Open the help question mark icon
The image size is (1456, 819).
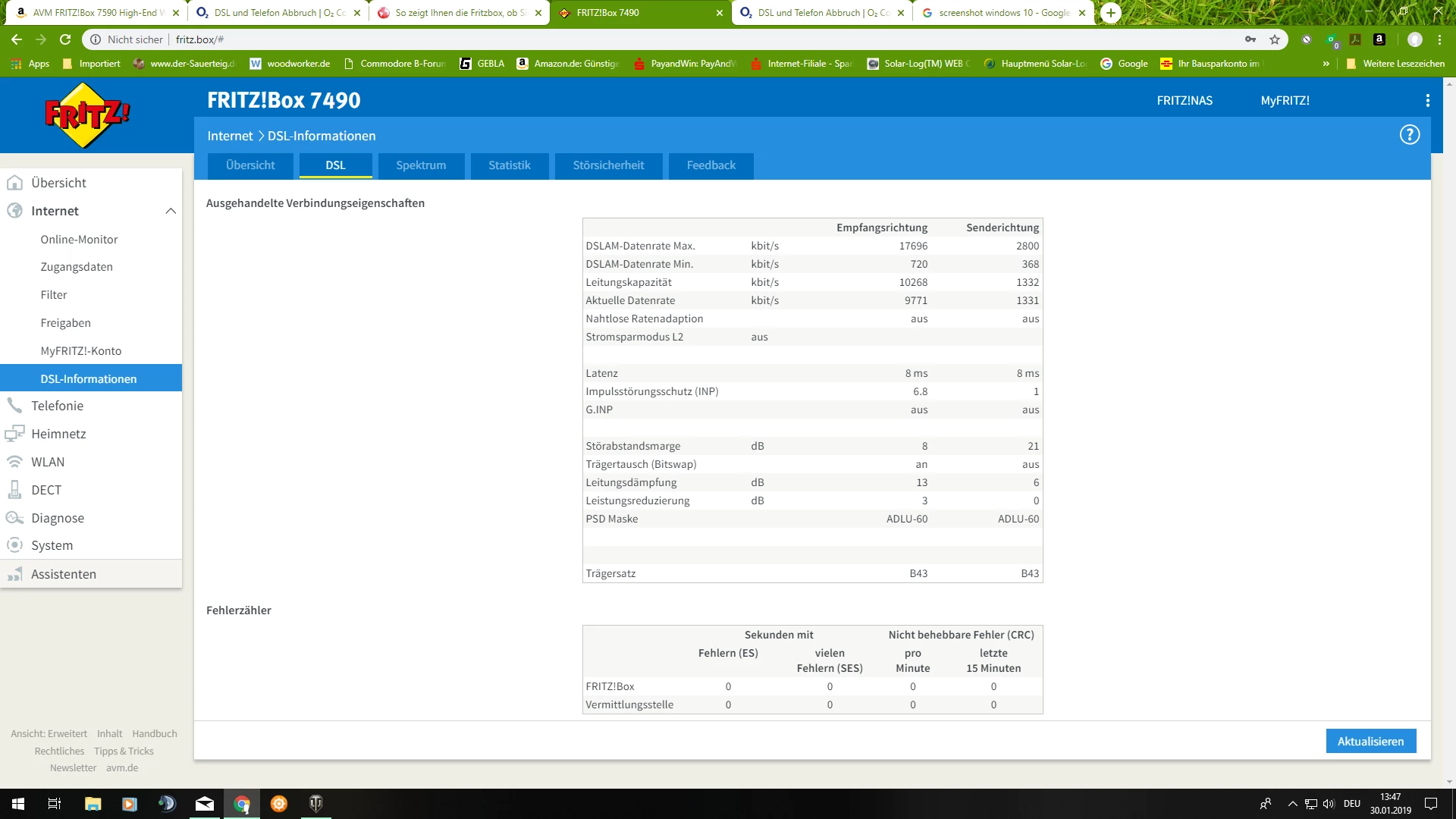[1409, 135]
